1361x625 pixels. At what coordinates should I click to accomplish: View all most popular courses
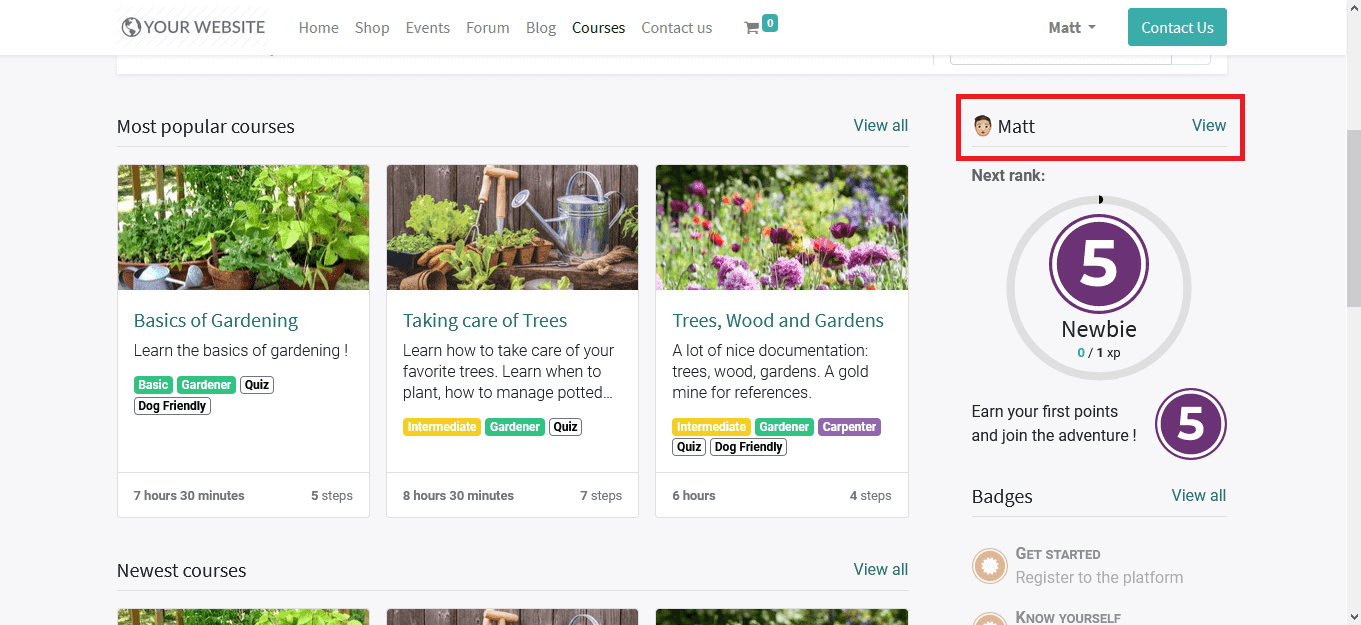(880, 125)
